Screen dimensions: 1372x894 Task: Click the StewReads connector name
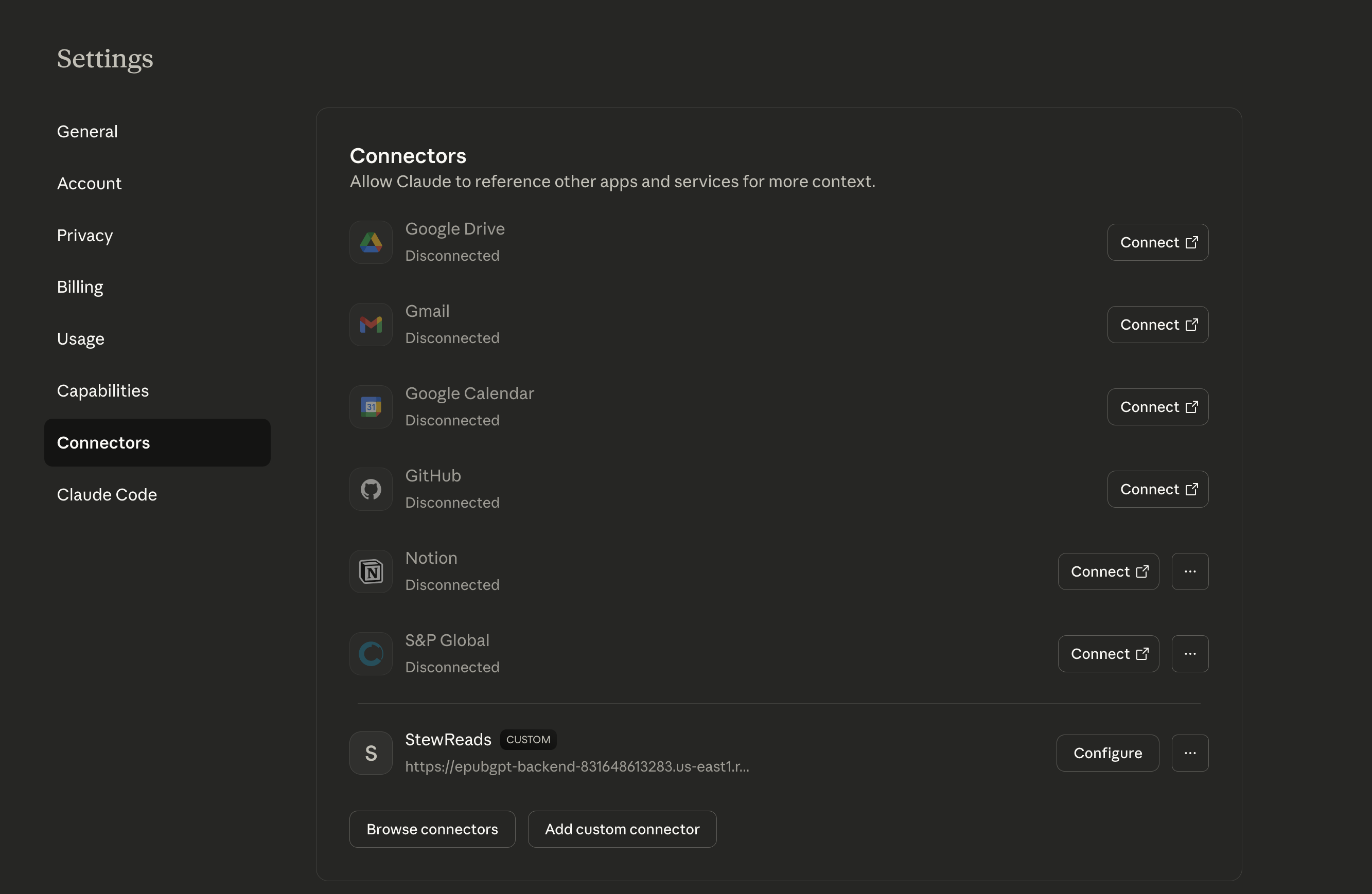click(448, 740)
